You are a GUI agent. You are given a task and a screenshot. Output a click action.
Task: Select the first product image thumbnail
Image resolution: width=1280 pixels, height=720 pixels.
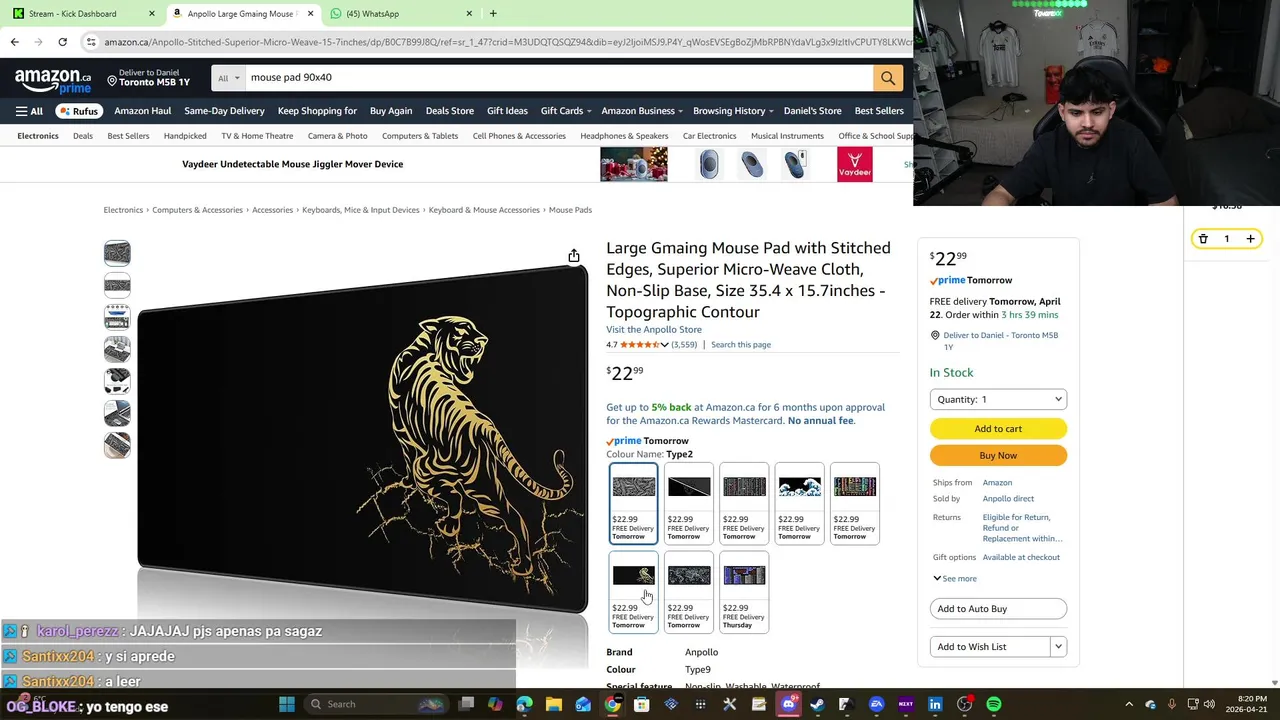point(117,253)
